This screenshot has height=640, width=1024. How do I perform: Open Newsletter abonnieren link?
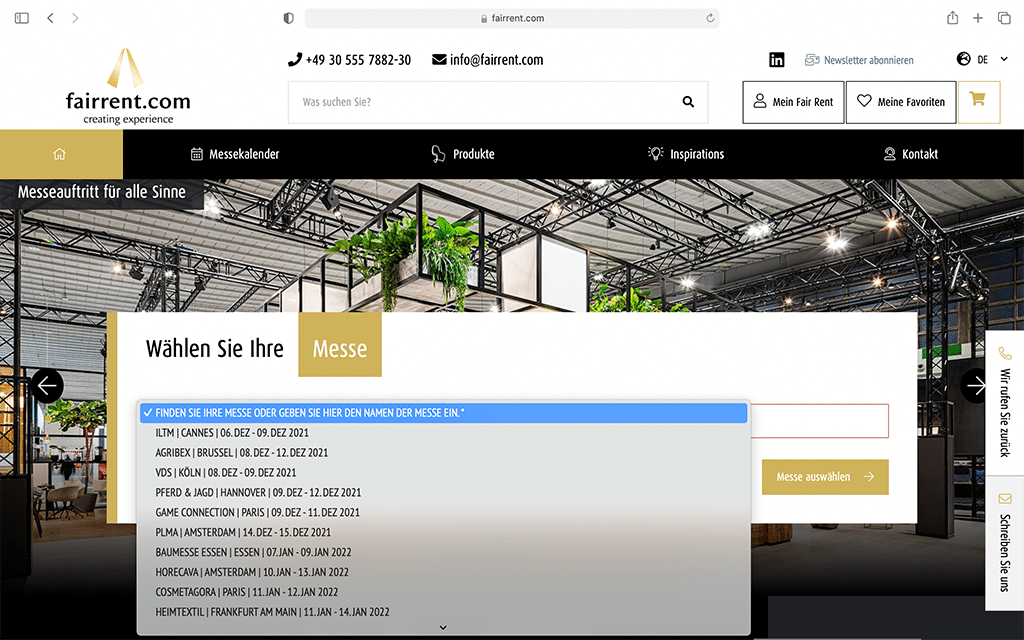pos(859,60)
